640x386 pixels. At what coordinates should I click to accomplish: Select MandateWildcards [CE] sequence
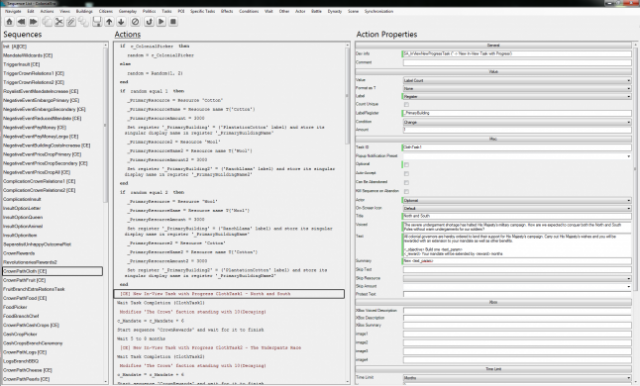click(28, 55)
